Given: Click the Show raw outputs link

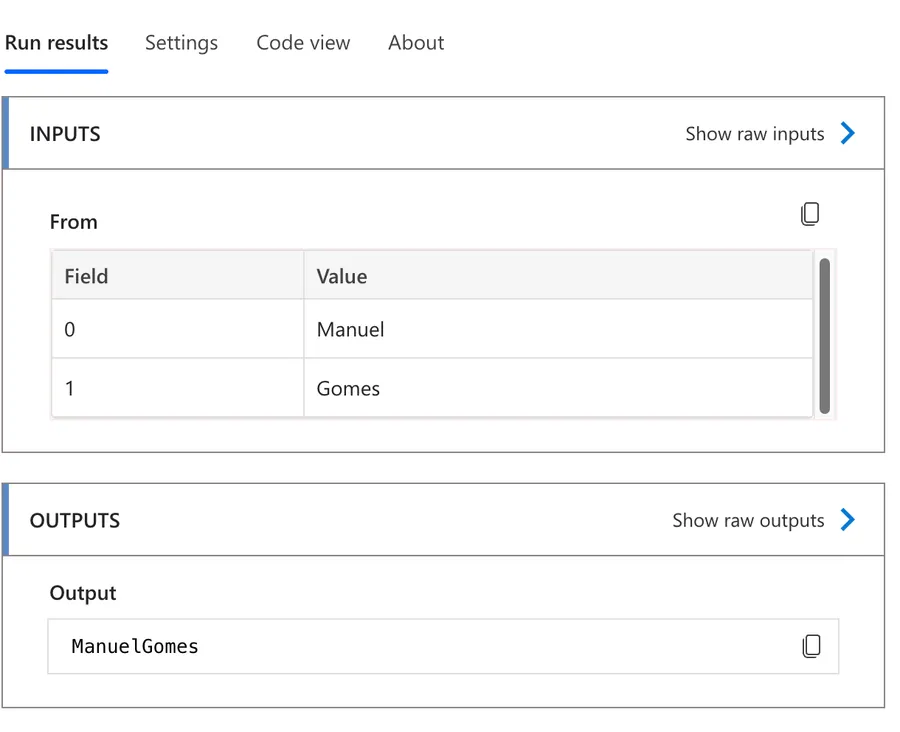Looking at the screenshot, I should click(748, 520).
